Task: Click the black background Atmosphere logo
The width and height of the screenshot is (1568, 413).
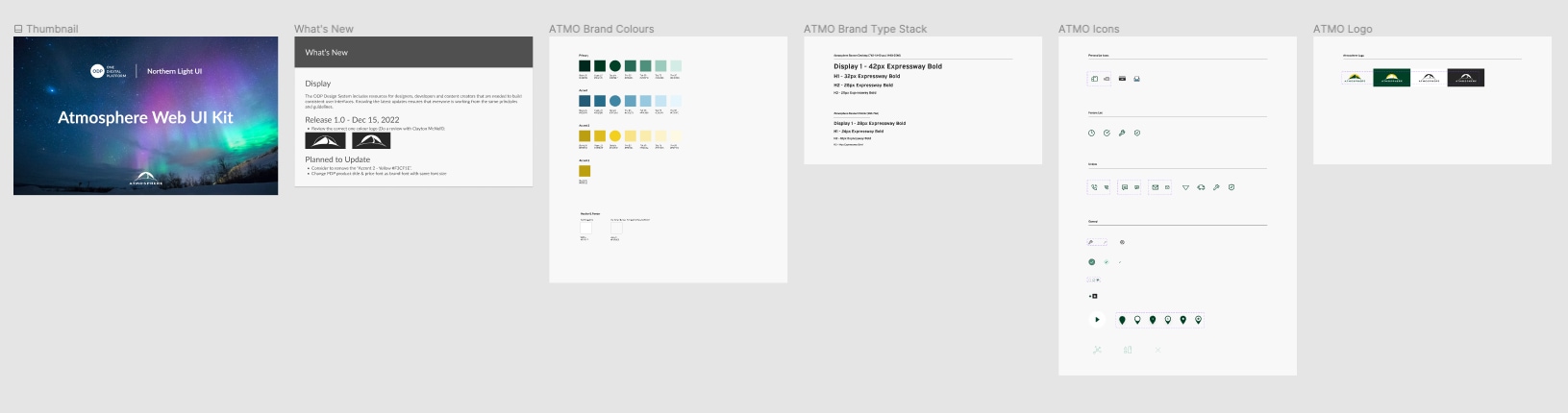Action: (1466, 78)
